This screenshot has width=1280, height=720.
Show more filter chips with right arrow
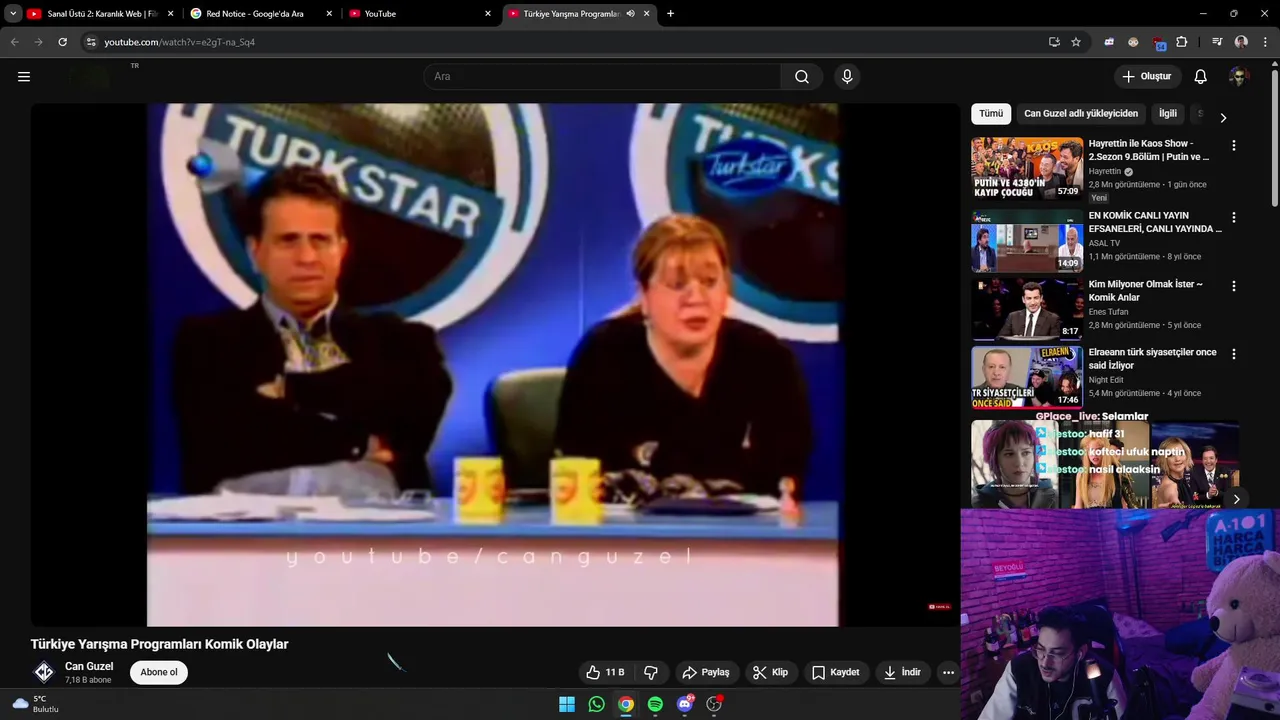[x=1222, y=117]
